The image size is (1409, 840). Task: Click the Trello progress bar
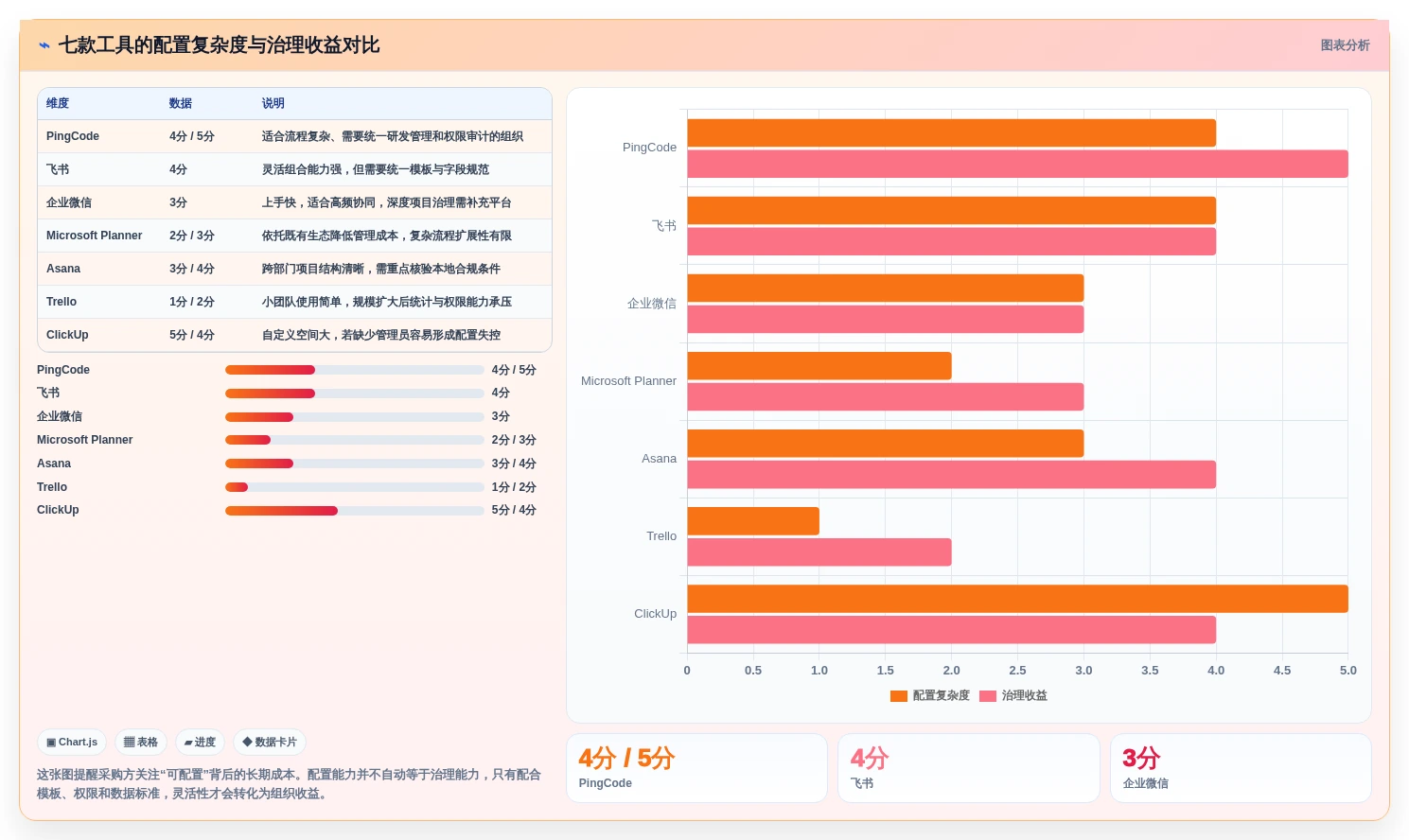click(x=355, y=487)
